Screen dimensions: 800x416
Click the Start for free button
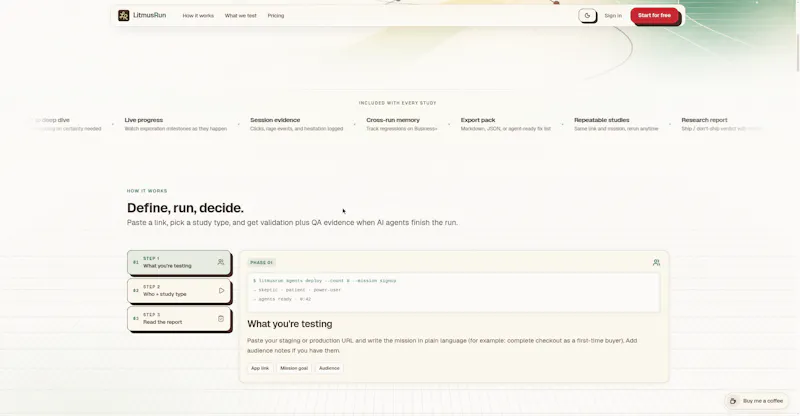(654, 15)
